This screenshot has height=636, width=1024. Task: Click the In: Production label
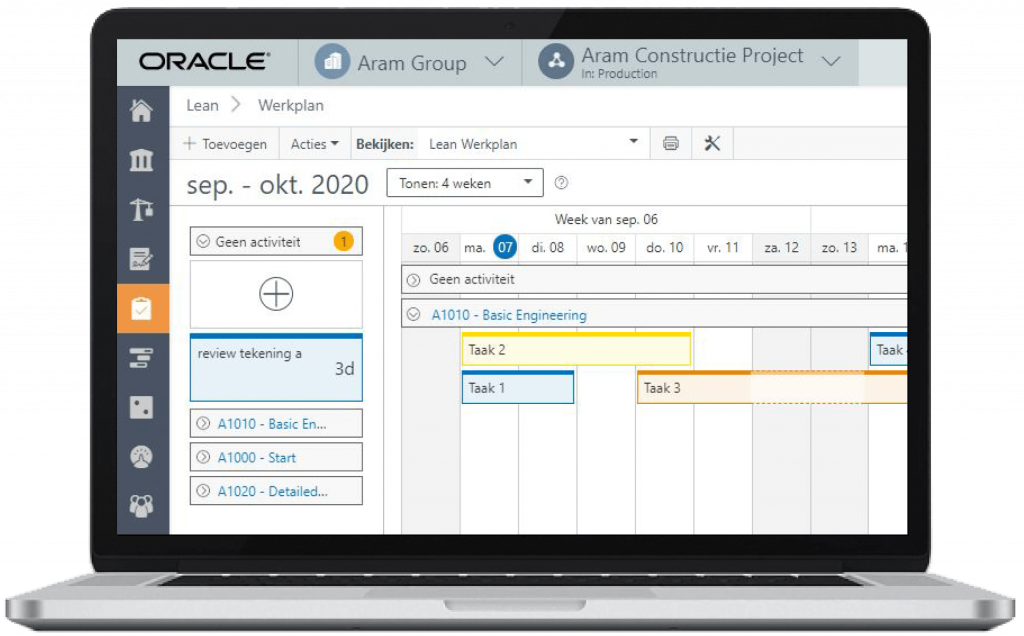click(619, 74)
